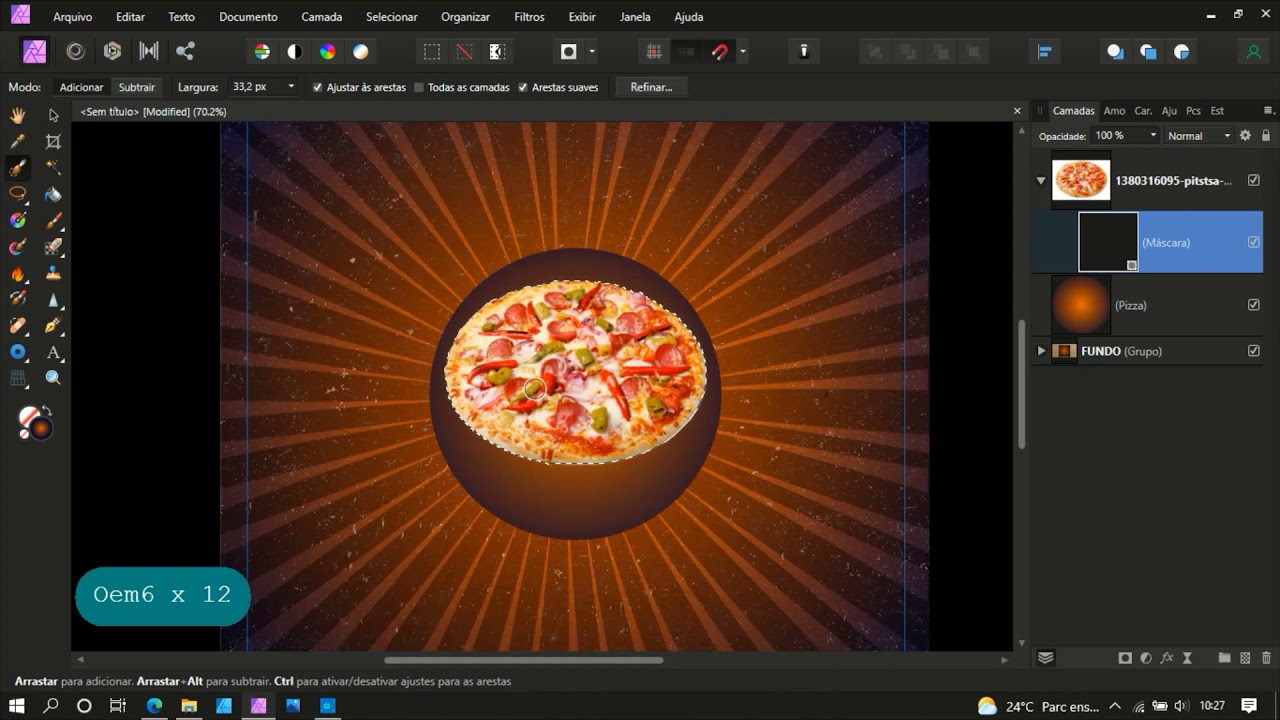Select Adicionar mode button

tap(81, 87)
